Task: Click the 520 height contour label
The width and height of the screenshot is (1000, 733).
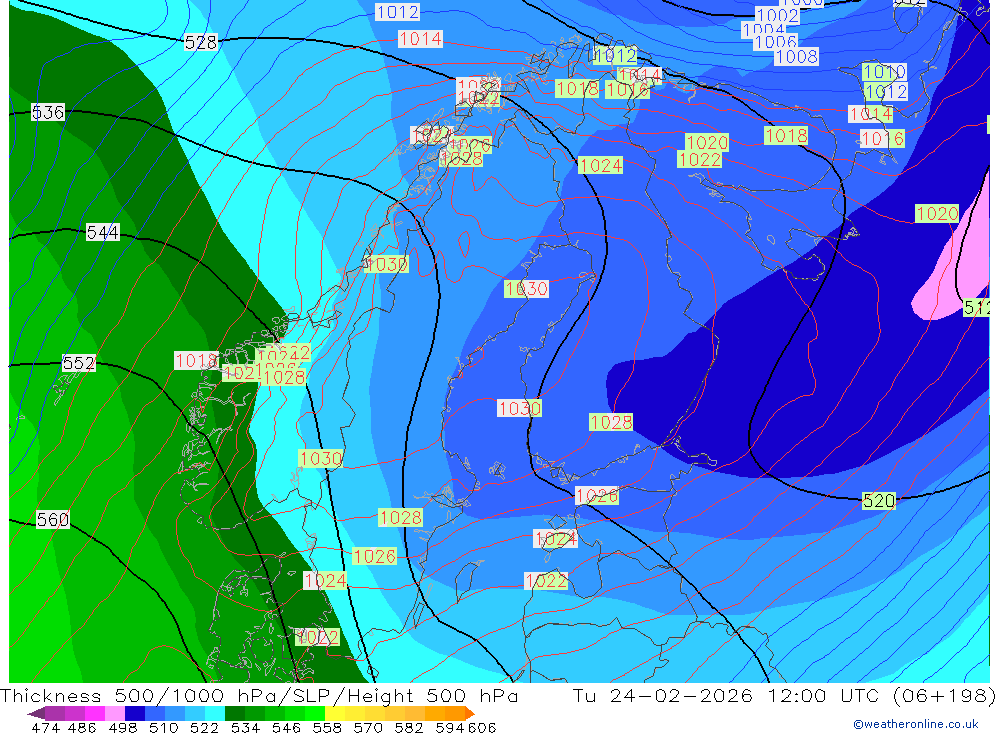Action: tap(879, 501)
